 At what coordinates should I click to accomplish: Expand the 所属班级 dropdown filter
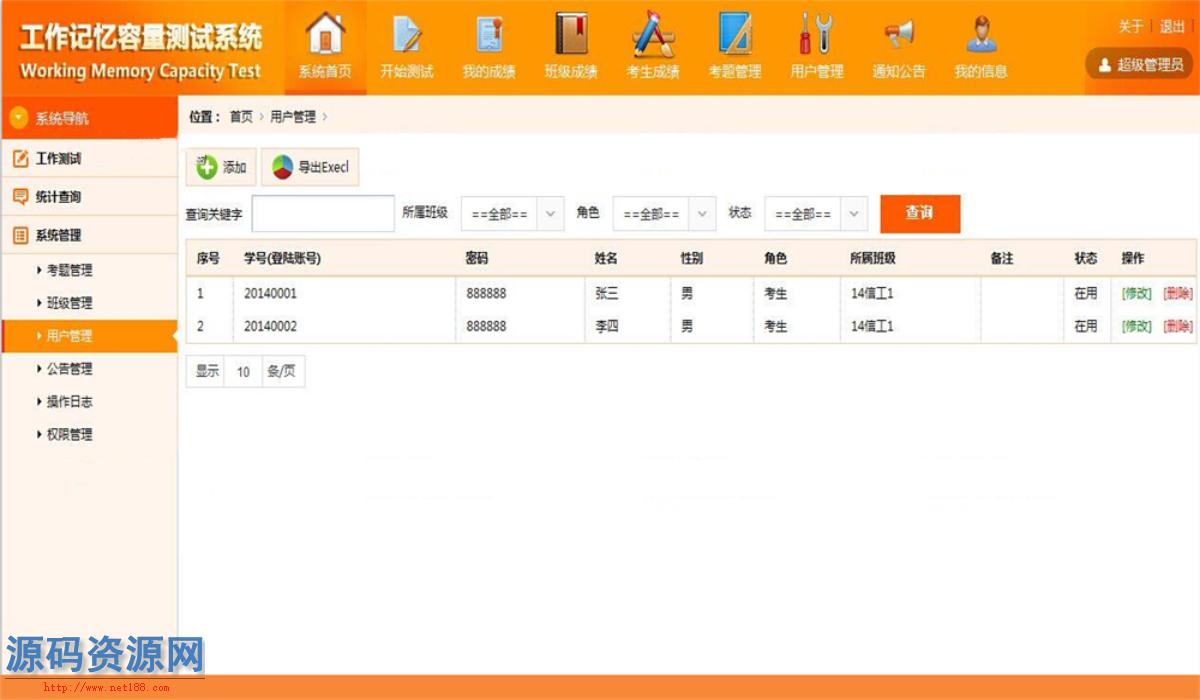512,214
